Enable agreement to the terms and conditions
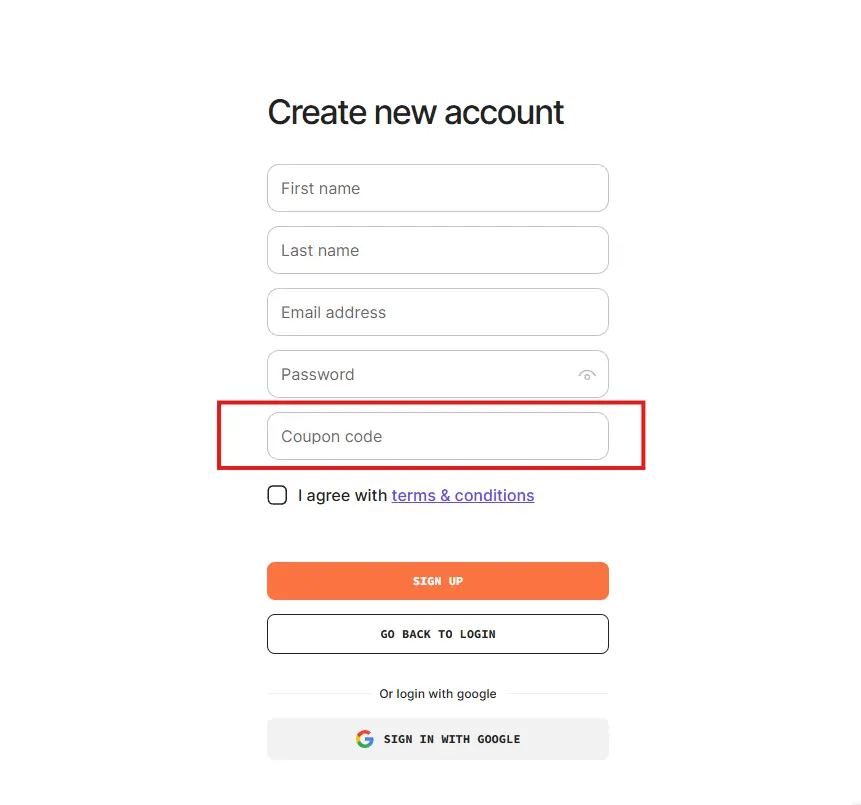Image resolution: width=861 pixels, height=805 pixels. (x=277, y=494)
